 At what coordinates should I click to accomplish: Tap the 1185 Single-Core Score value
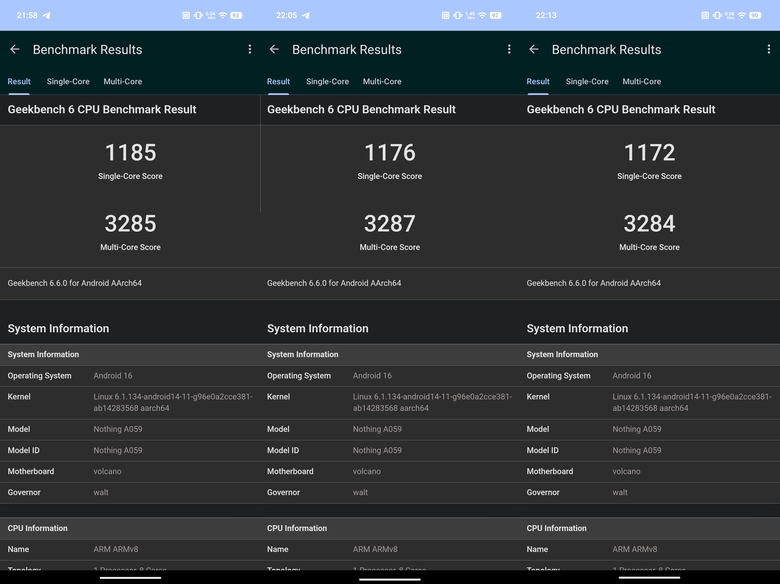tap(130, 152)
